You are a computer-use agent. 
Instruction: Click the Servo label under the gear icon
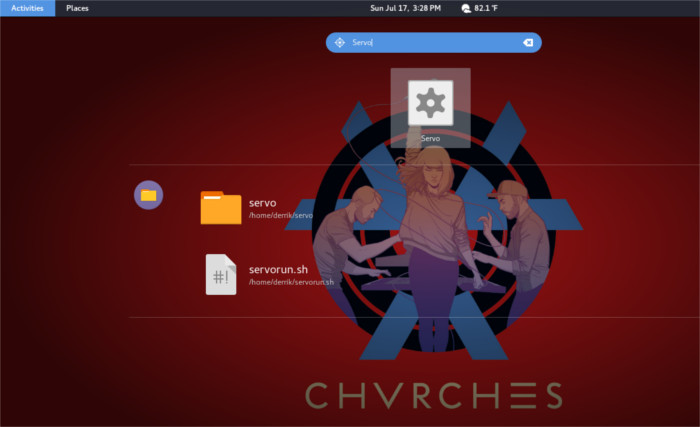(x=430, y=138)
